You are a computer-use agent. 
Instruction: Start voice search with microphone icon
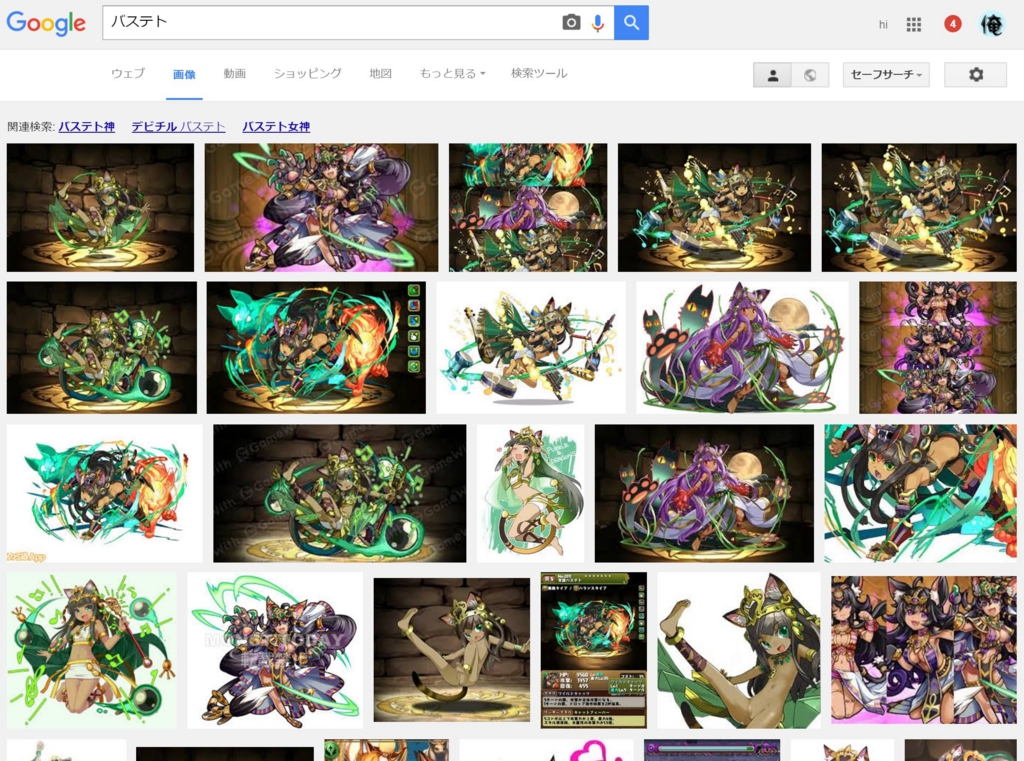598,23
